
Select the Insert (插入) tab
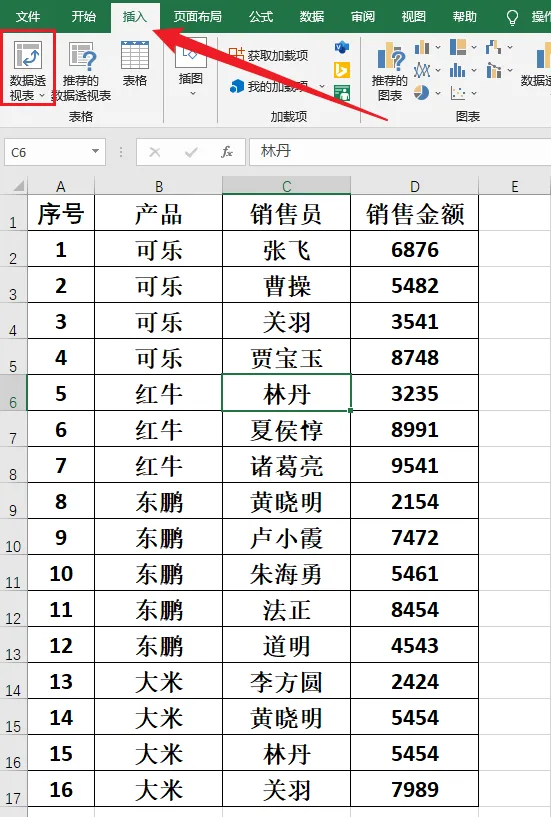[135, 17]
